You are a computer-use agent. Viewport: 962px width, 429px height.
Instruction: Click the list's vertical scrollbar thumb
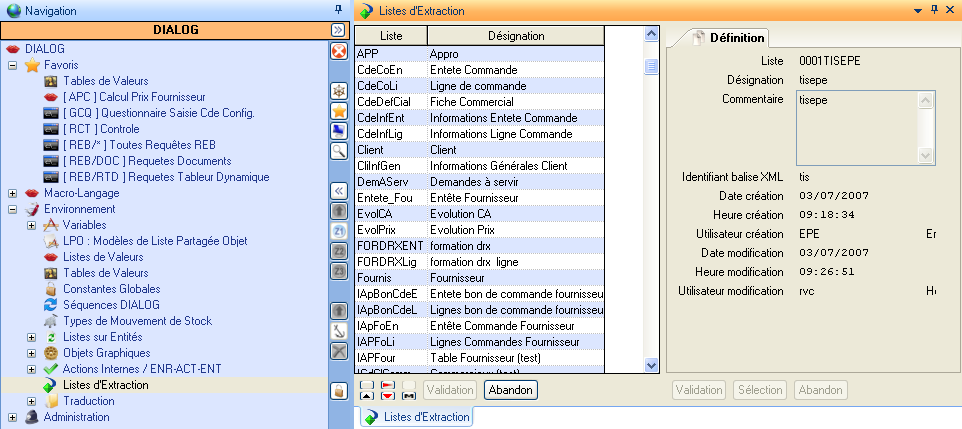pyautogui.click(x=651, y=67)
